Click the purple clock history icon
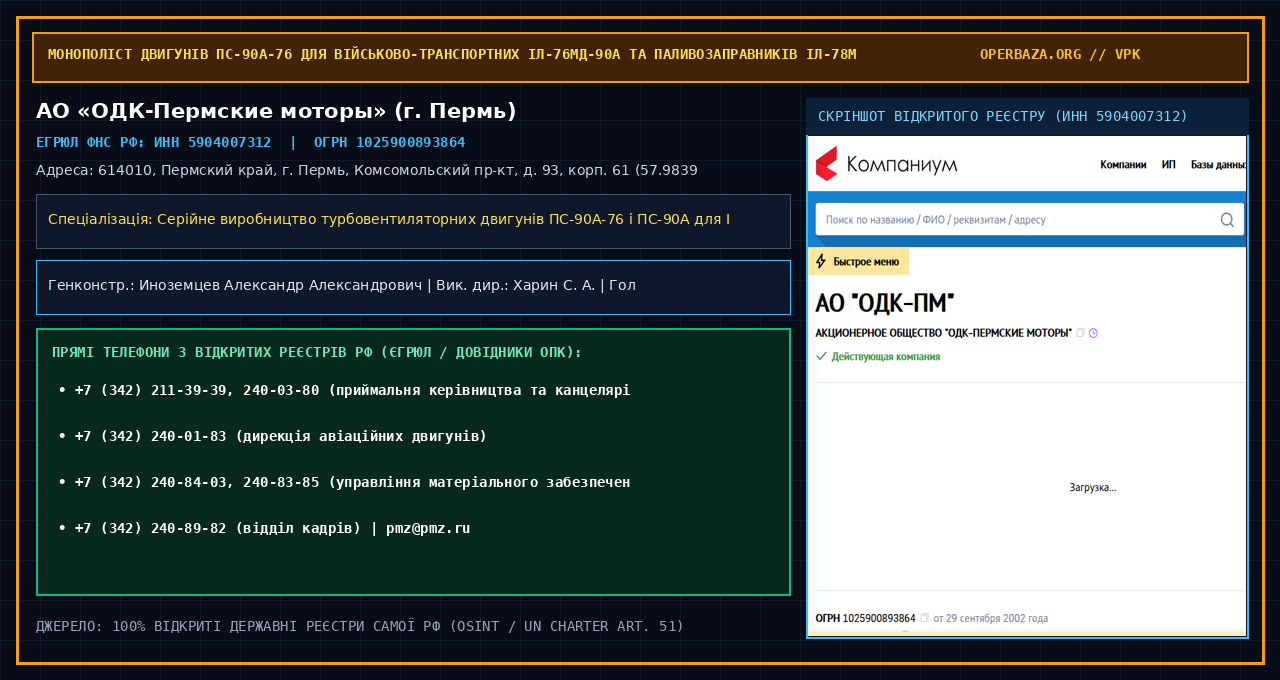This screenshot has width=1280, height=680. click(x=1093, y=332)
